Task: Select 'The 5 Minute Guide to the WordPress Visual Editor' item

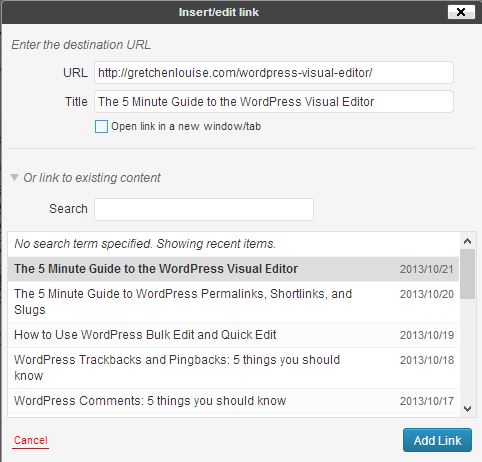Action: (x=233, y=269)
